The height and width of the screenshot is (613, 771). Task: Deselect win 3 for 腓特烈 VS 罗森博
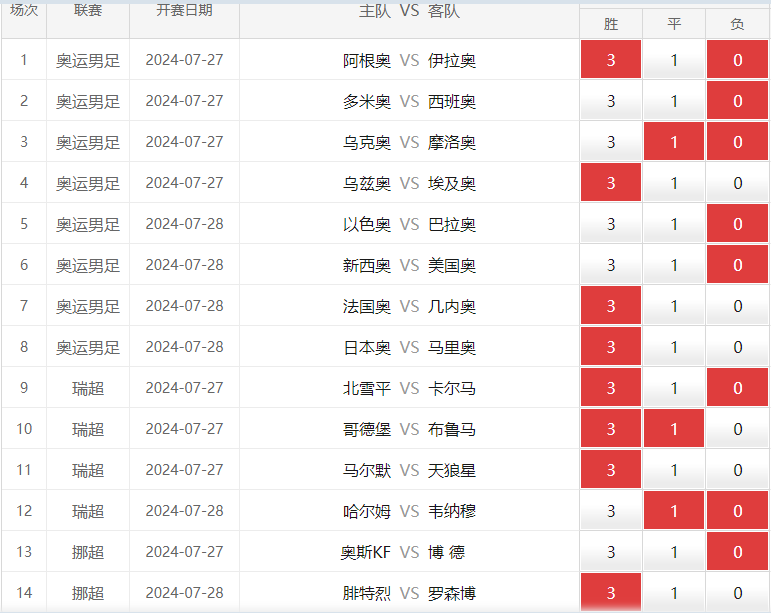pos(611,593)
